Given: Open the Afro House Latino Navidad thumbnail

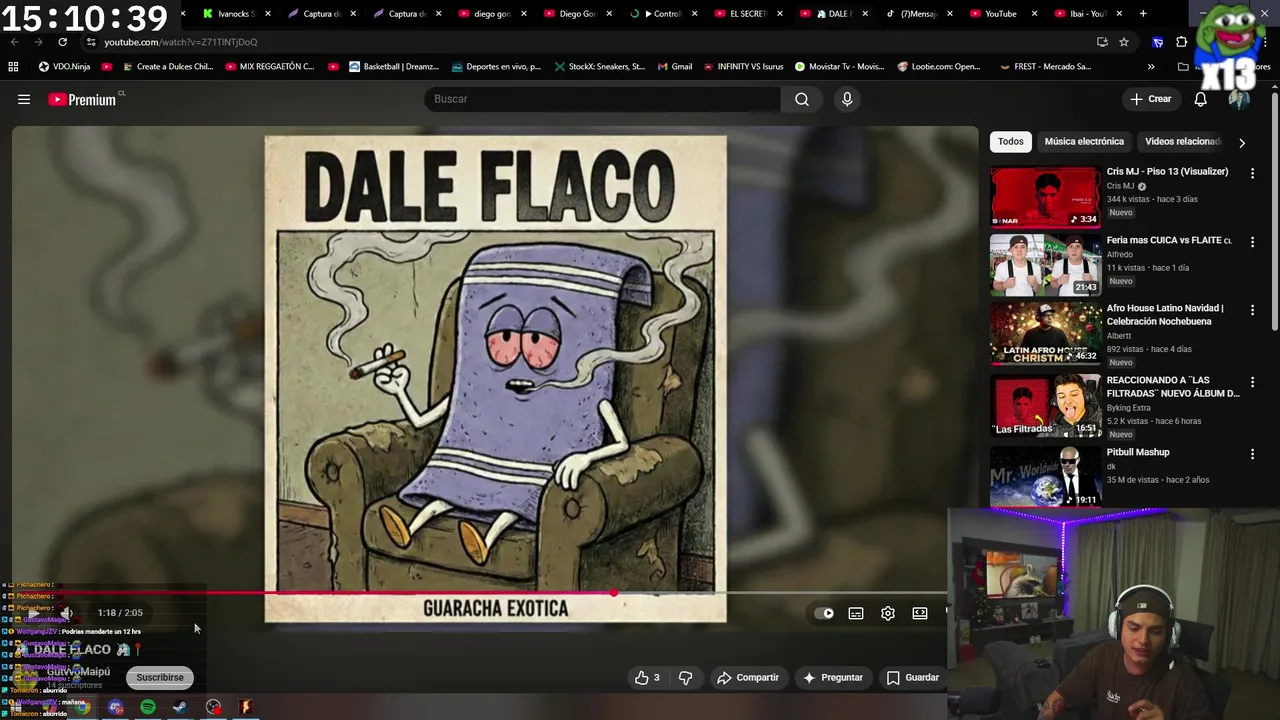Looking at the screenshot, I should (1045, 335).
